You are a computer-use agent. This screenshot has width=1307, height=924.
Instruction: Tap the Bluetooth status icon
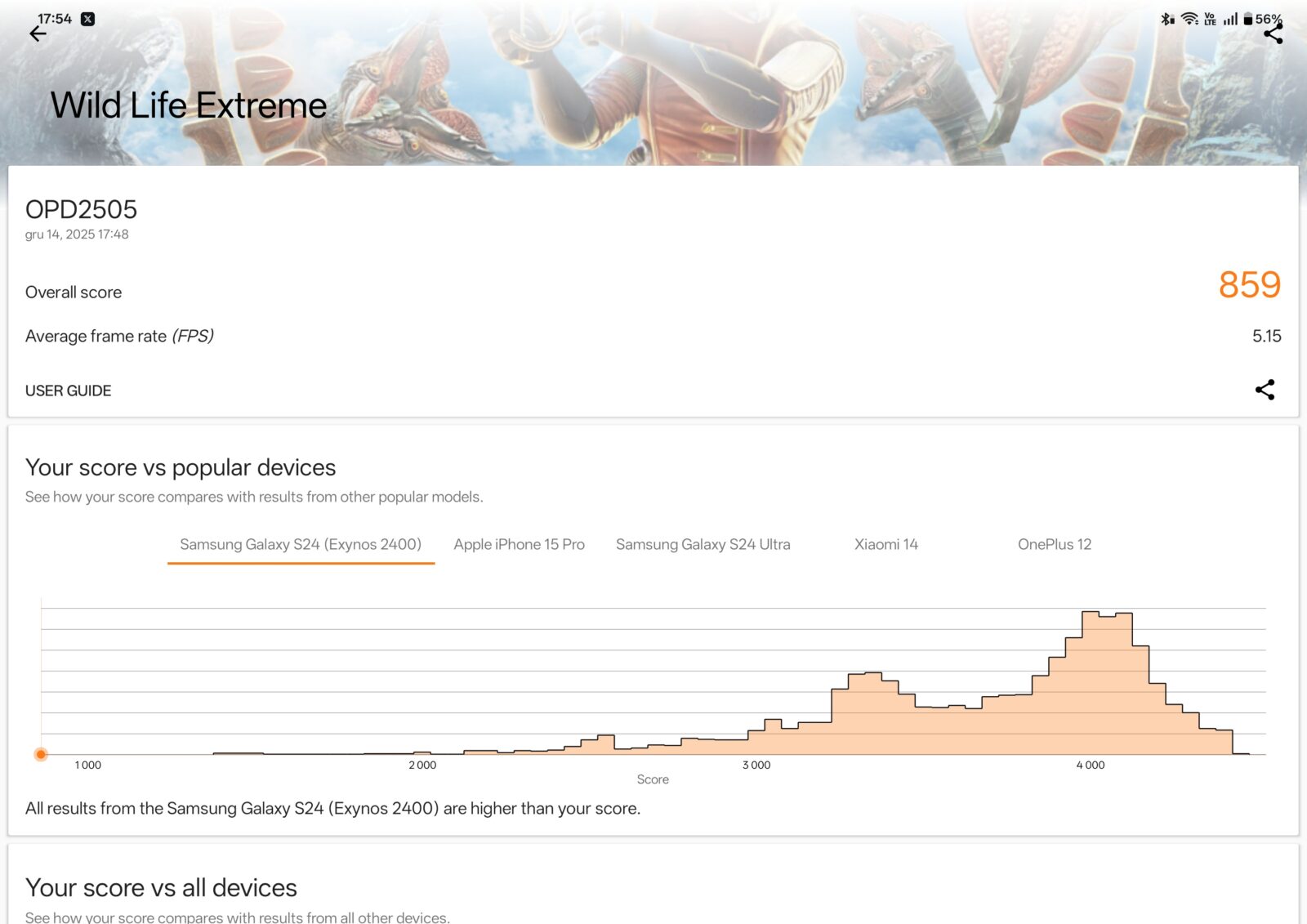pos(1167,19)
